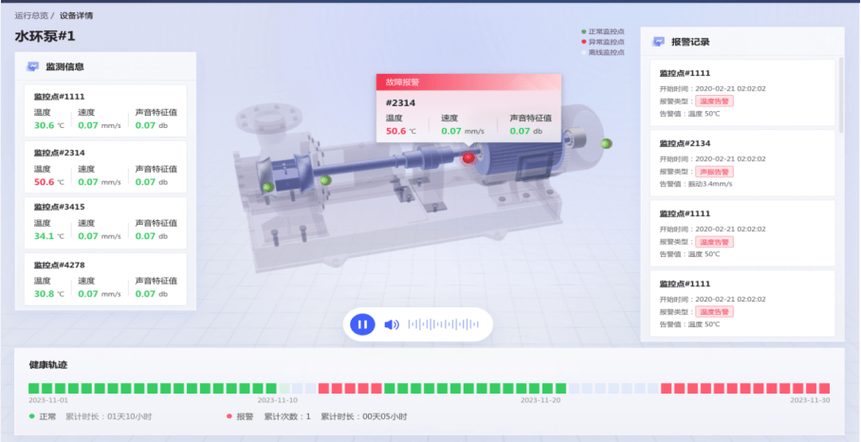Screen dimensions: 861x442
Task: Select the 水环泵#1 page title
Action: [45, 37]
